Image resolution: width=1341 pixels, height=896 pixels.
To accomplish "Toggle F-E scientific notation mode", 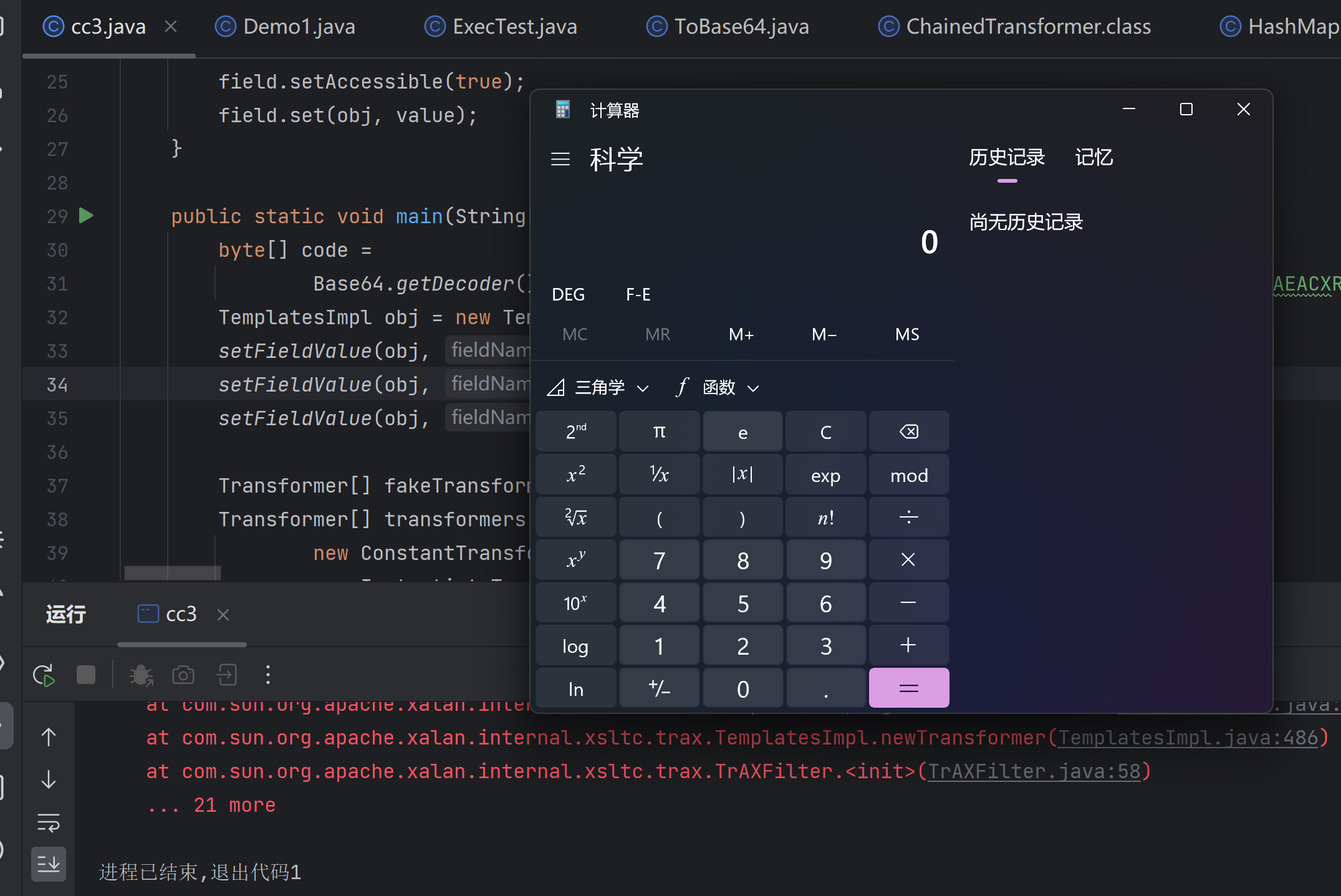I will (x=638, y=294).
